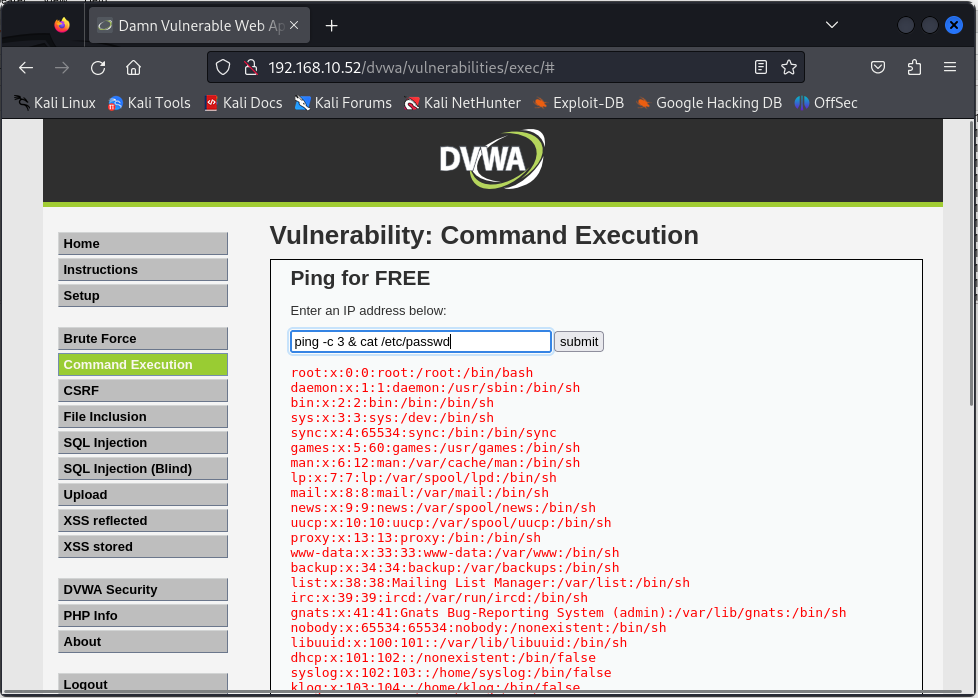978x698 pixels.
Task: Open the XSS reflected menu item
Action: click(x=143, y=521)
